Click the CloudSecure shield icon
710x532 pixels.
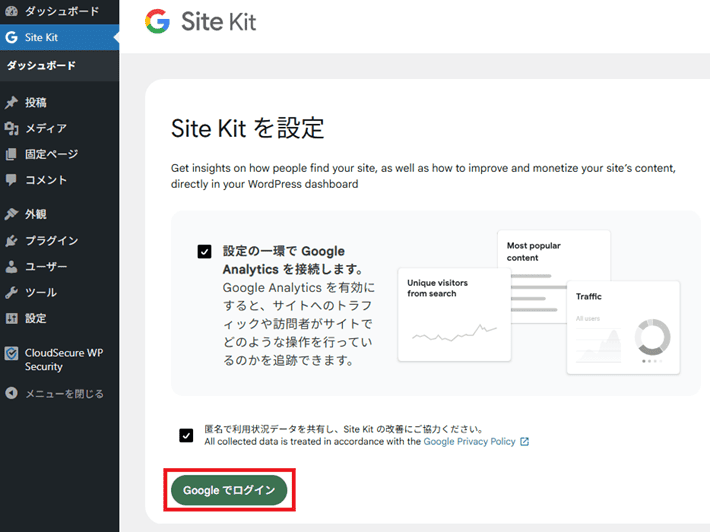point(11,353)
